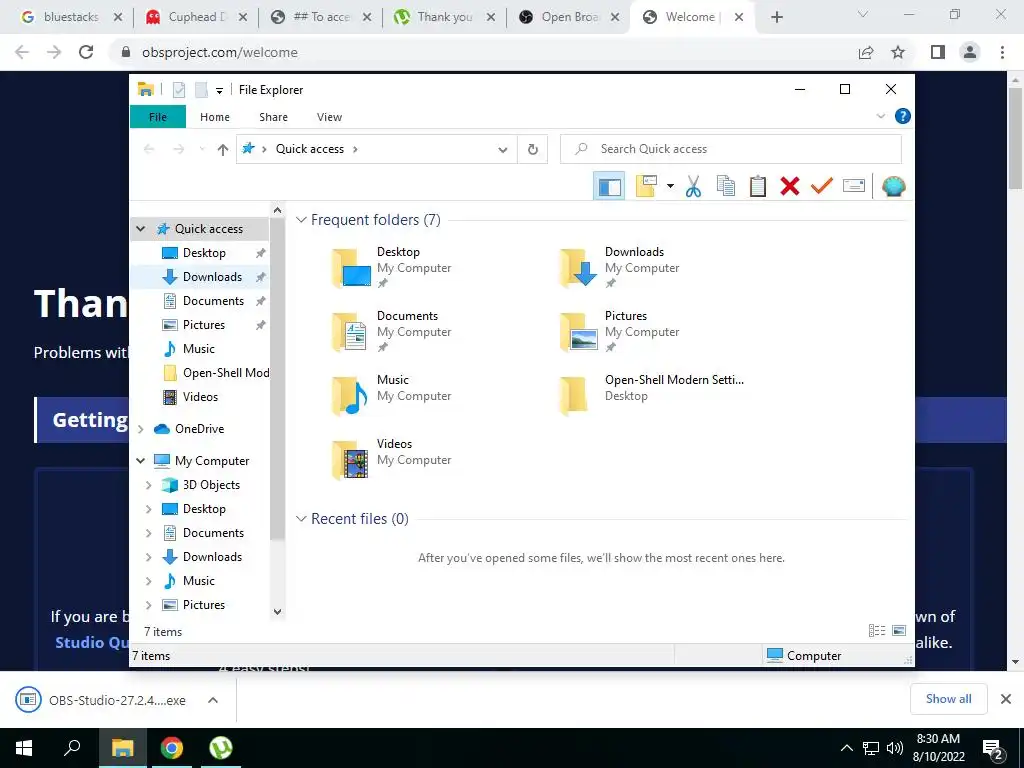Open uTorrent from the taskbar
Screen dimensions: 1024x768
pyautogui.click(x=221, y=748)
